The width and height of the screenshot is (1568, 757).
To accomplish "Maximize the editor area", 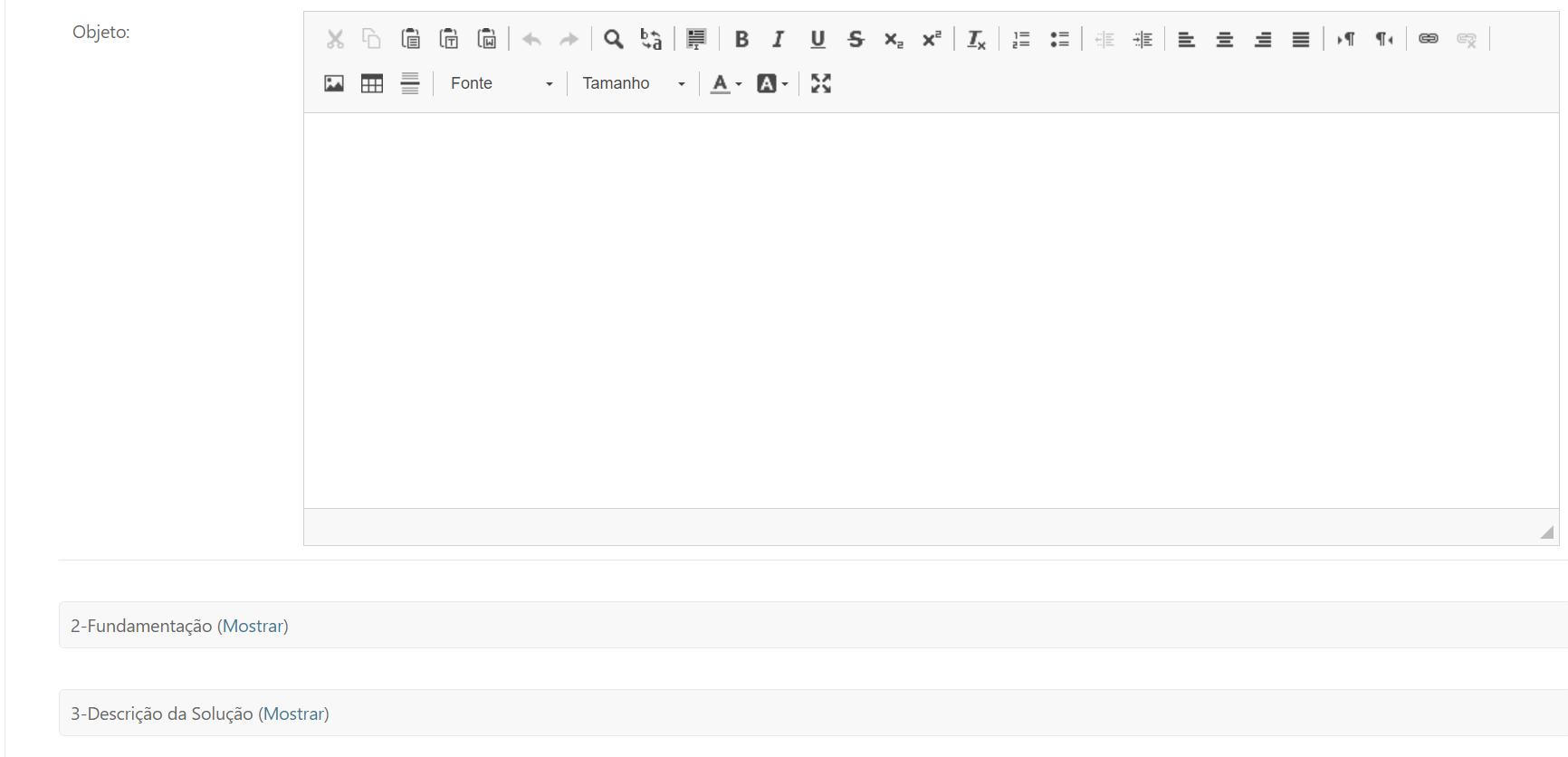I will coord(821,83).
